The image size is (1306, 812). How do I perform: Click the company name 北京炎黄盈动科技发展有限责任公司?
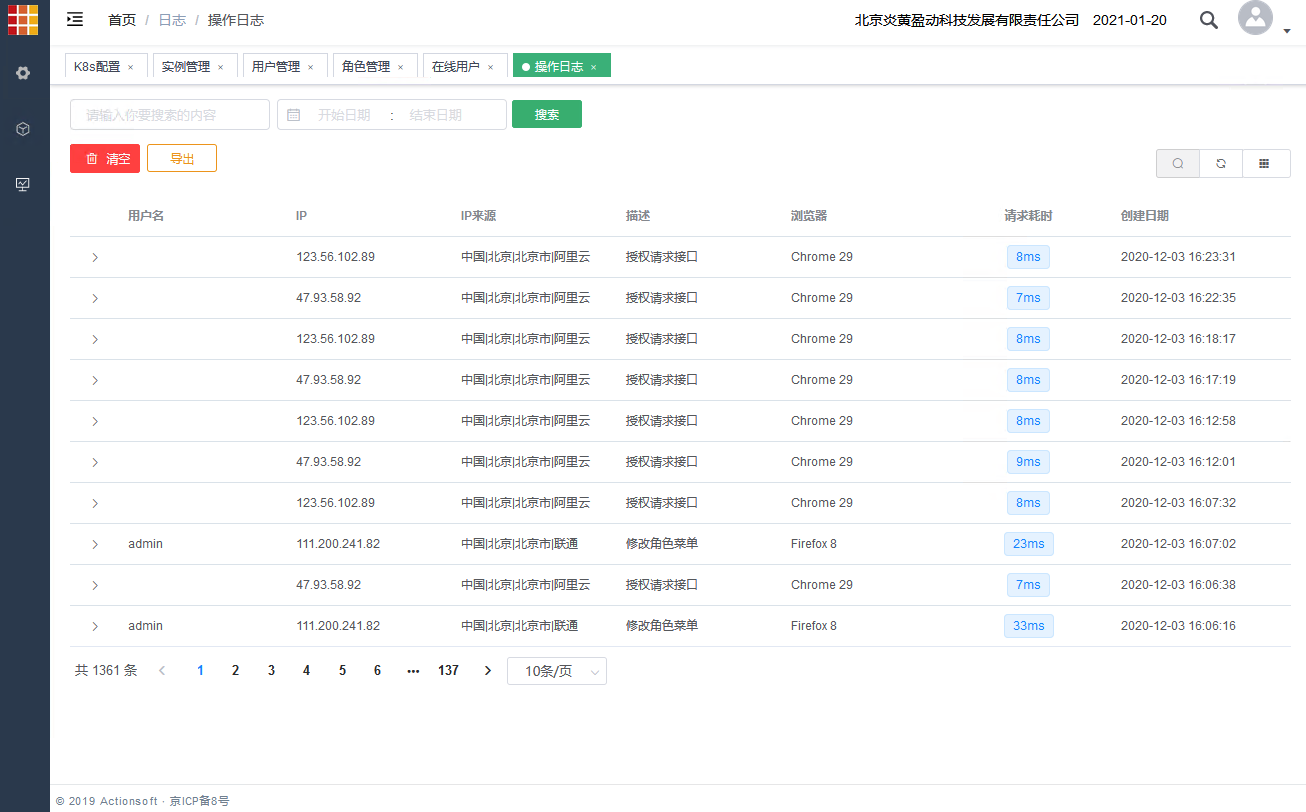coord(967,20)
